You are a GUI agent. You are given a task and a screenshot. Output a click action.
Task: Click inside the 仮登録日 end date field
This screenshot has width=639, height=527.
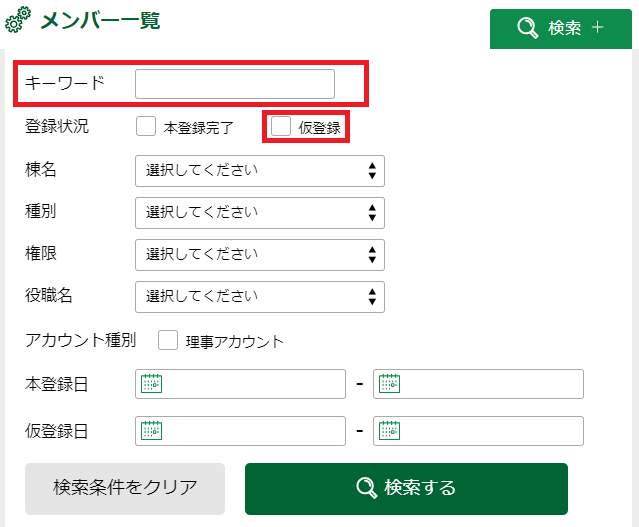click(490, 431)
